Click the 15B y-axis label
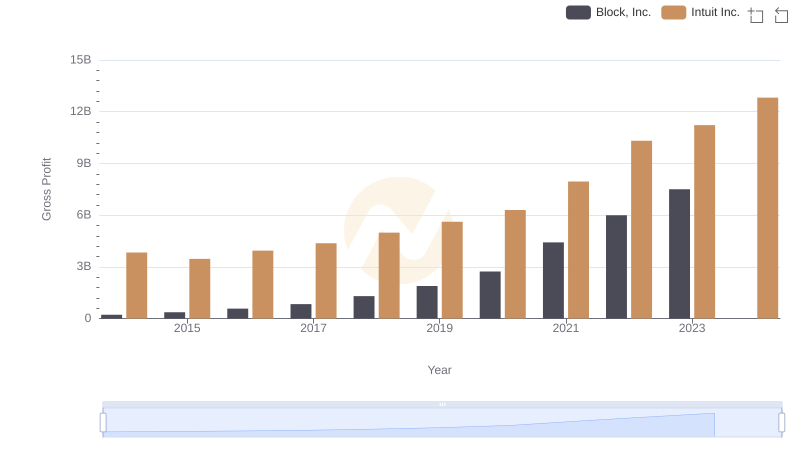This screenshot has width=800, height=461. point(81,60)
